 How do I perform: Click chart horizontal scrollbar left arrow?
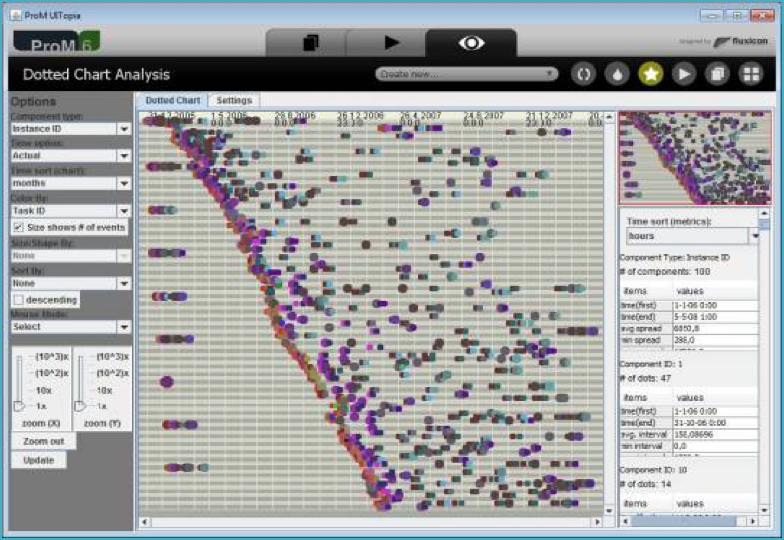click(144, 522)
